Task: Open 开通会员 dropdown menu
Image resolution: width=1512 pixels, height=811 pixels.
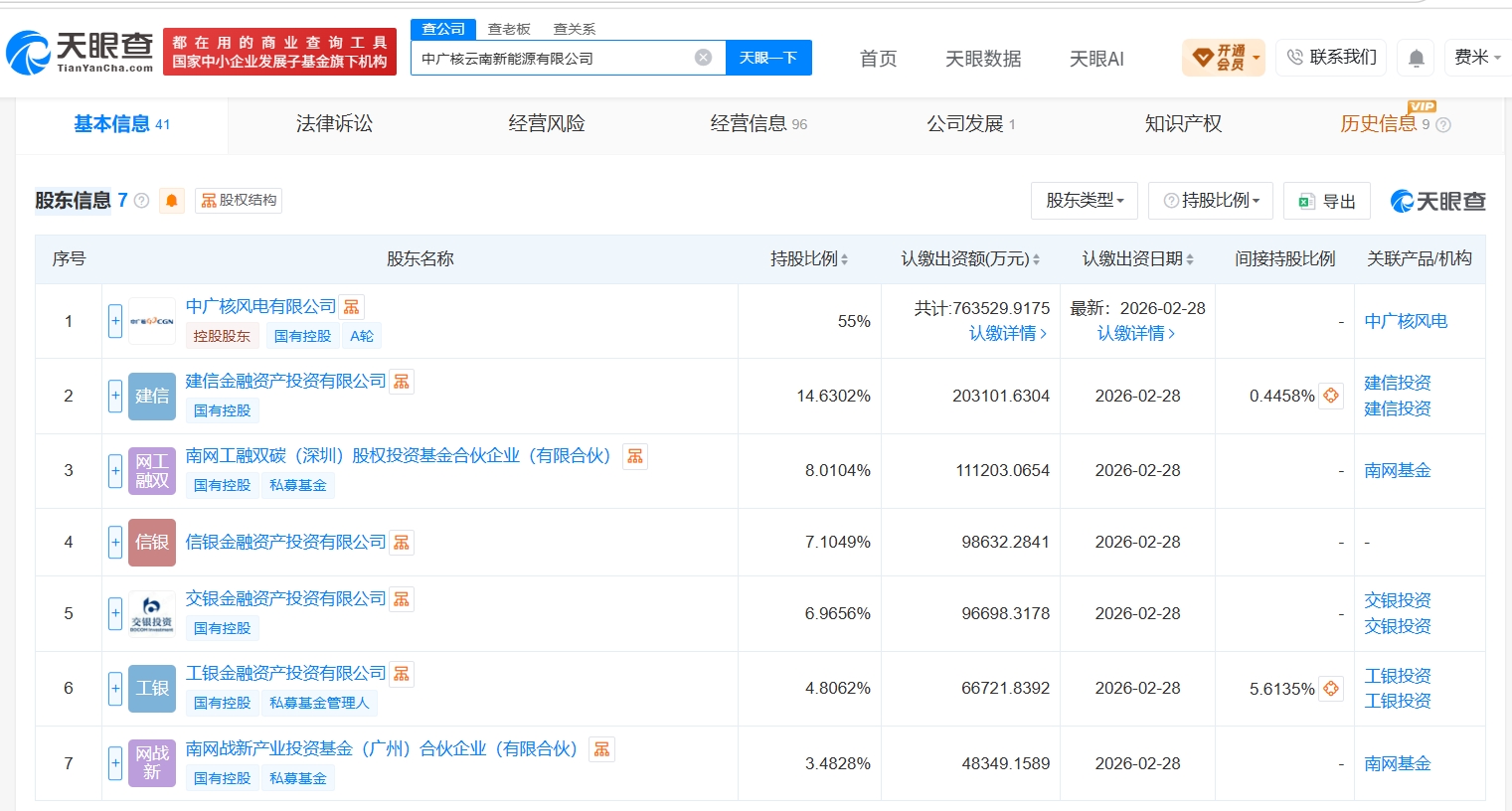Action: tap(1224, 58)
